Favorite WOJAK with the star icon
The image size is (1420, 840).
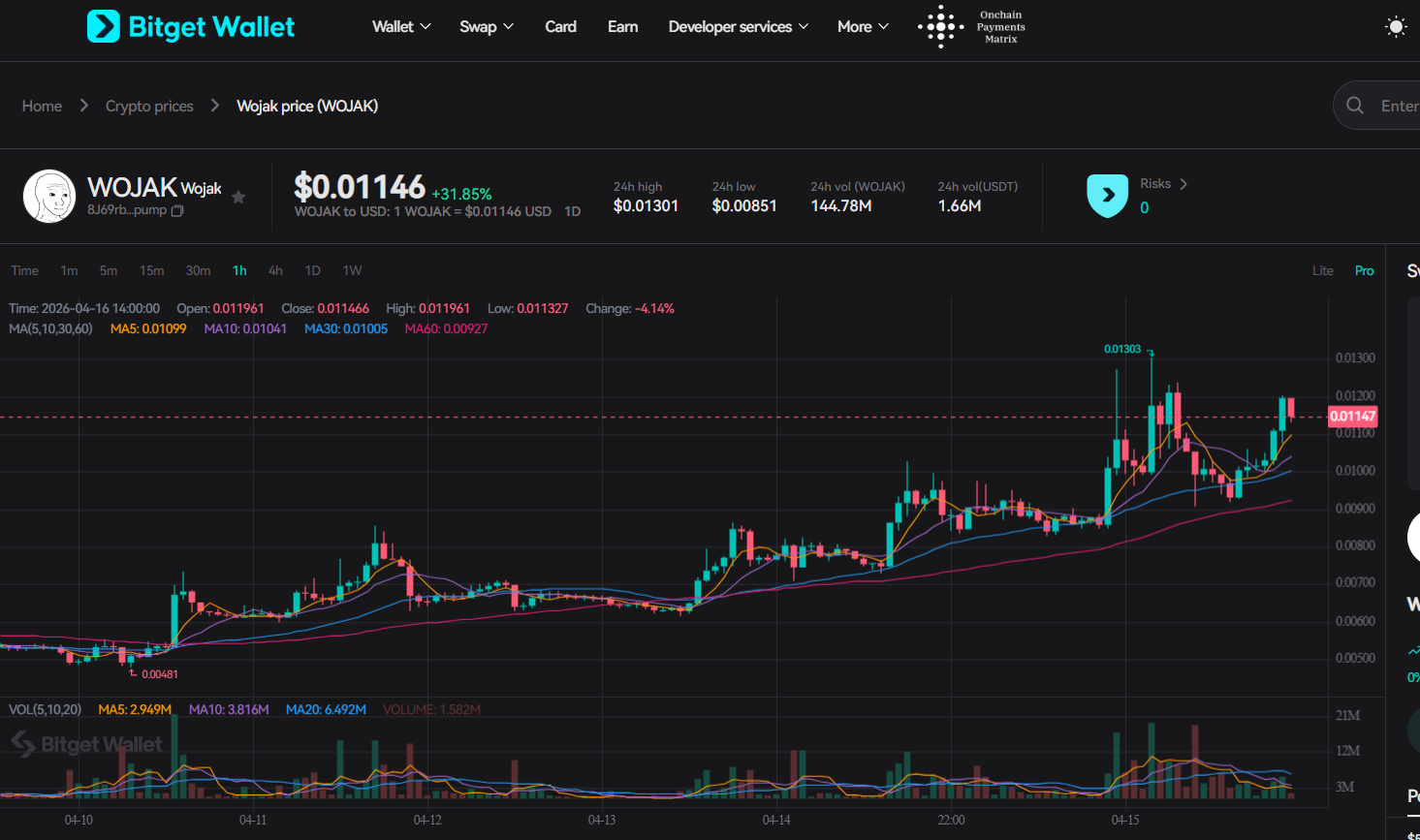[238, 197]
